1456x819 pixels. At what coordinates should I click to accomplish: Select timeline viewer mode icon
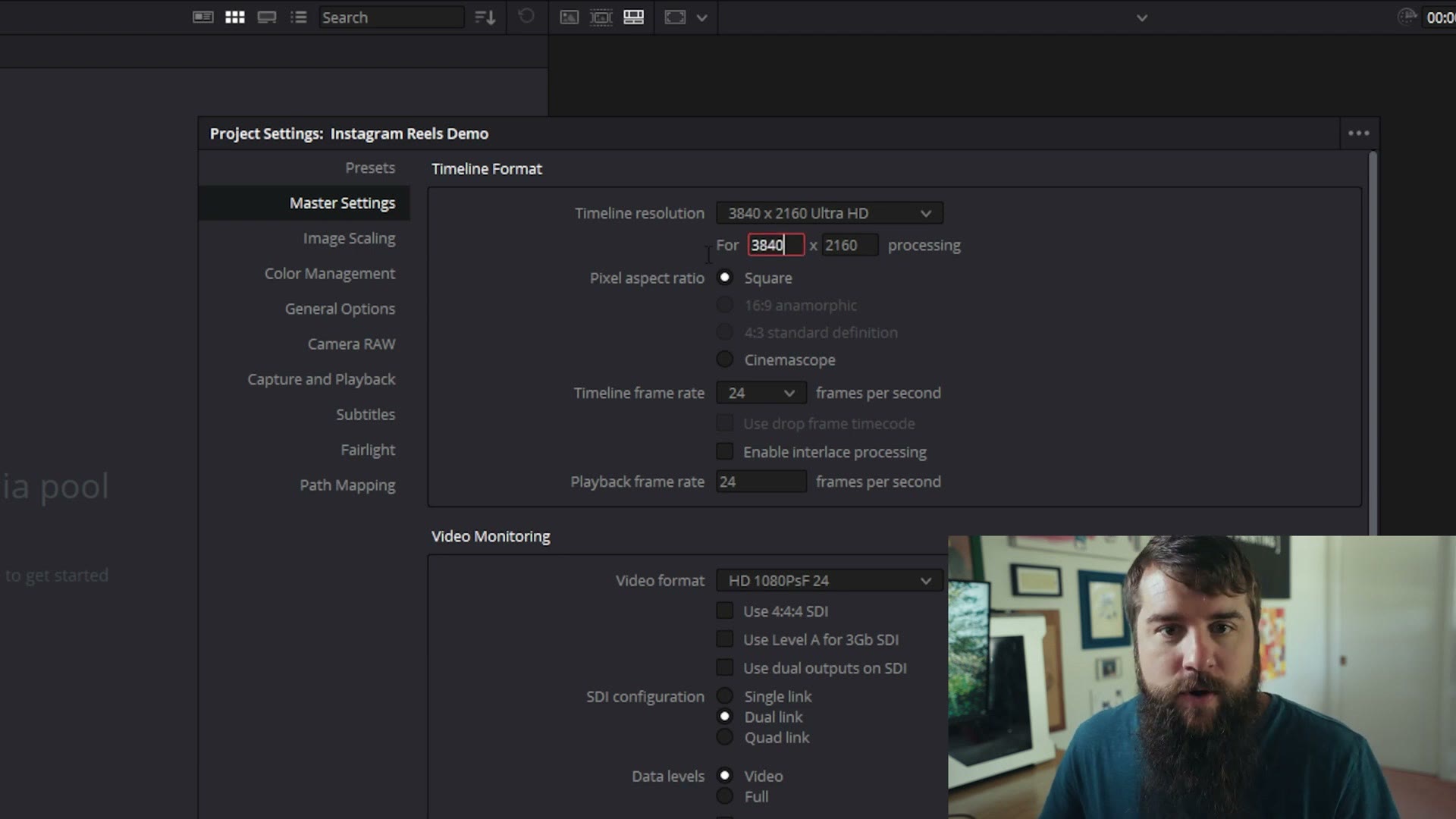click(x=634, y=17)
